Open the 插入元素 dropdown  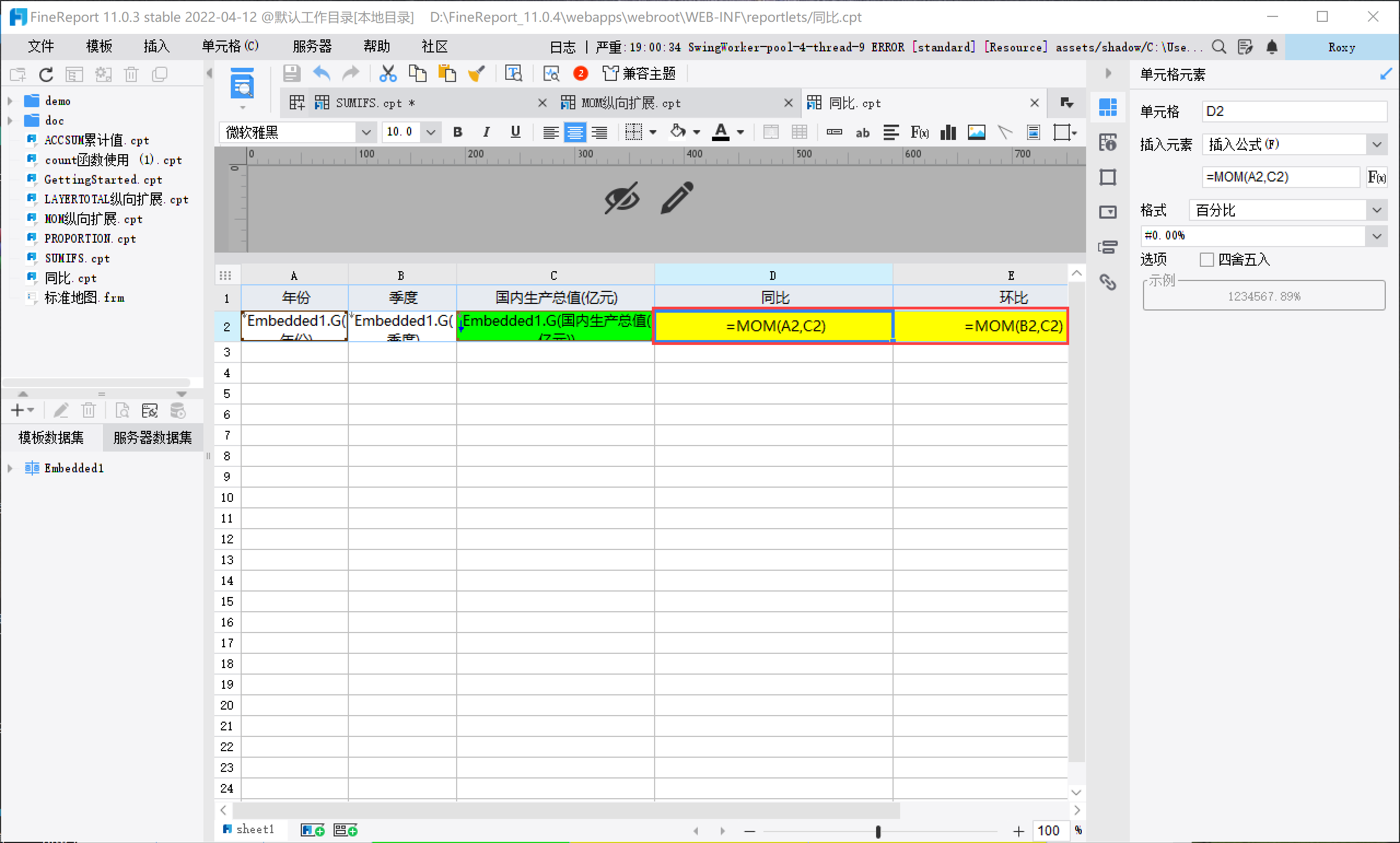pos(1376,144)
